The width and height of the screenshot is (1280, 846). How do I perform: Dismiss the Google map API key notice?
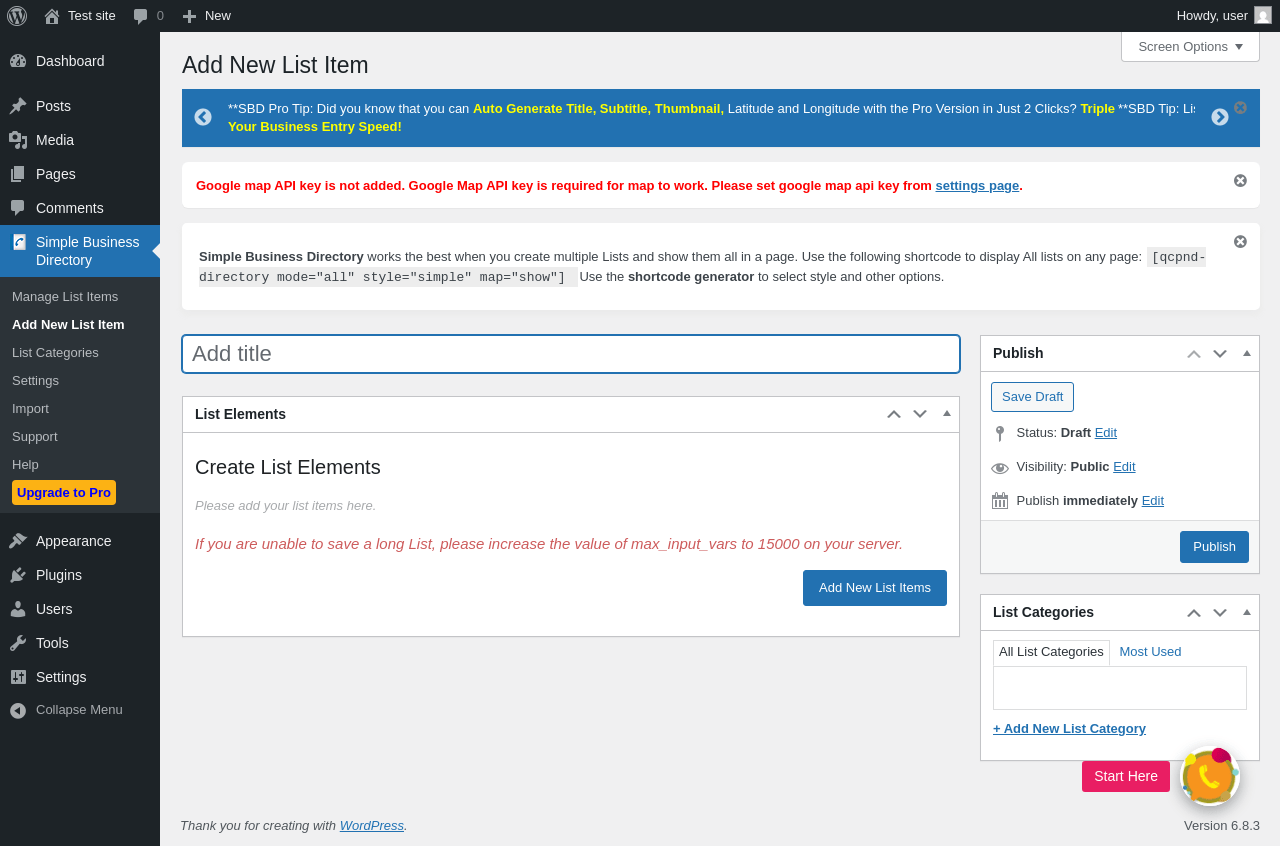(x=1240, y=180)
